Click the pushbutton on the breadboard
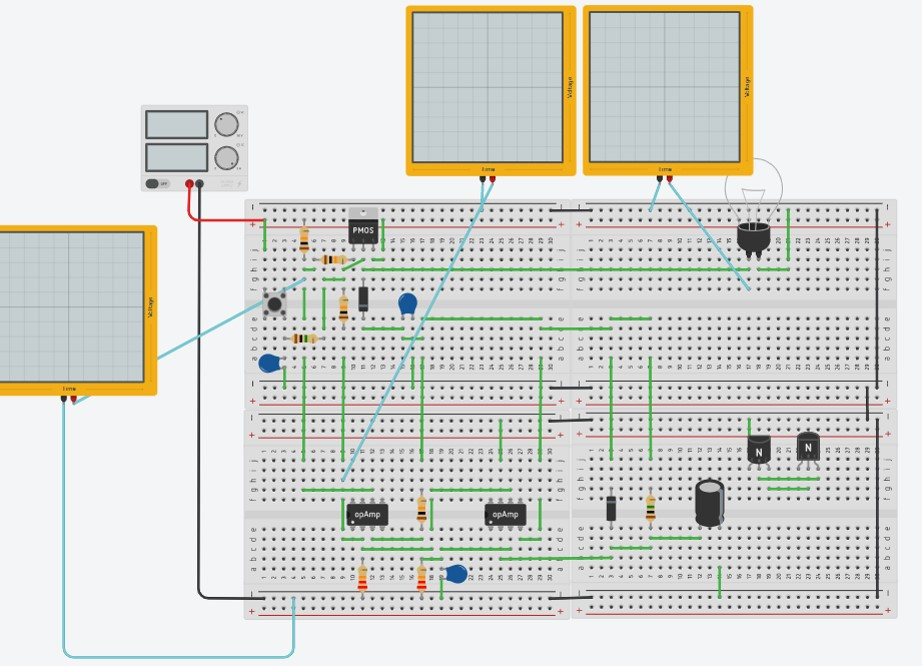Screen dimensions: 922x666 coord(275,304)
